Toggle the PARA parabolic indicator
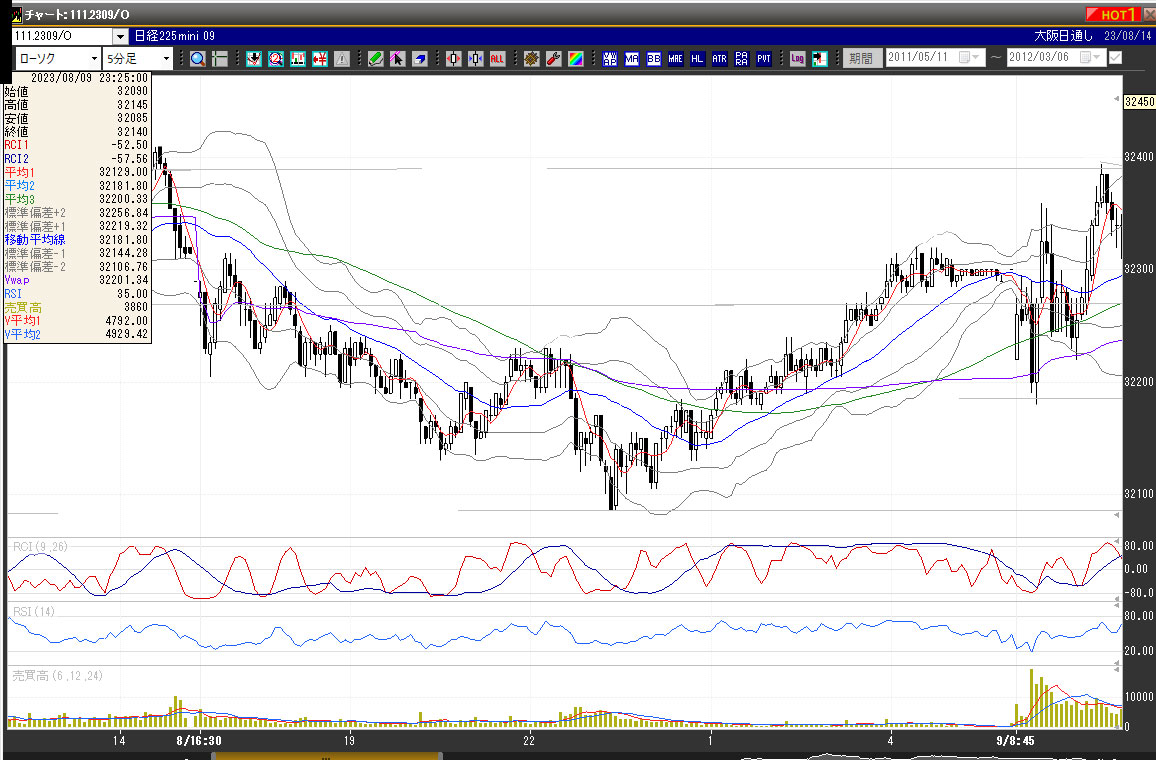This screenshot has height=760, width=1156. click(x=742, y=59)
